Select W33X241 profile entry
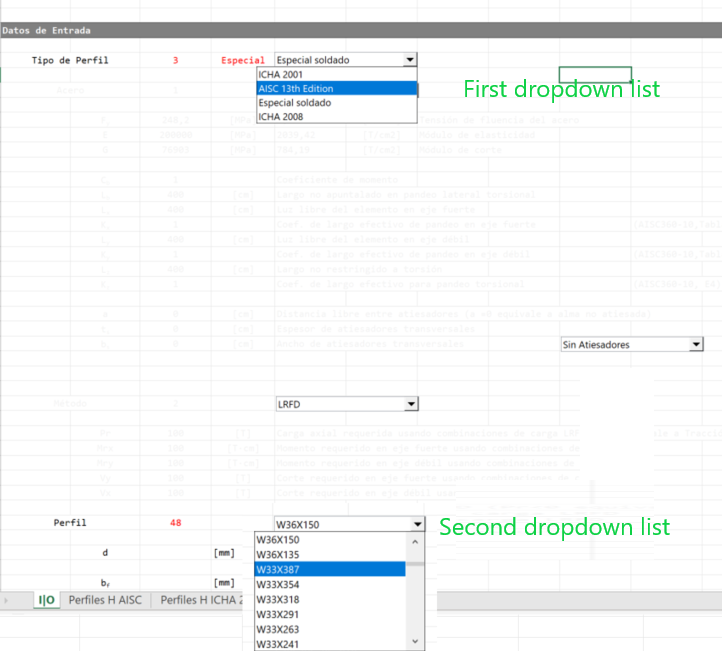 [330, 644]
